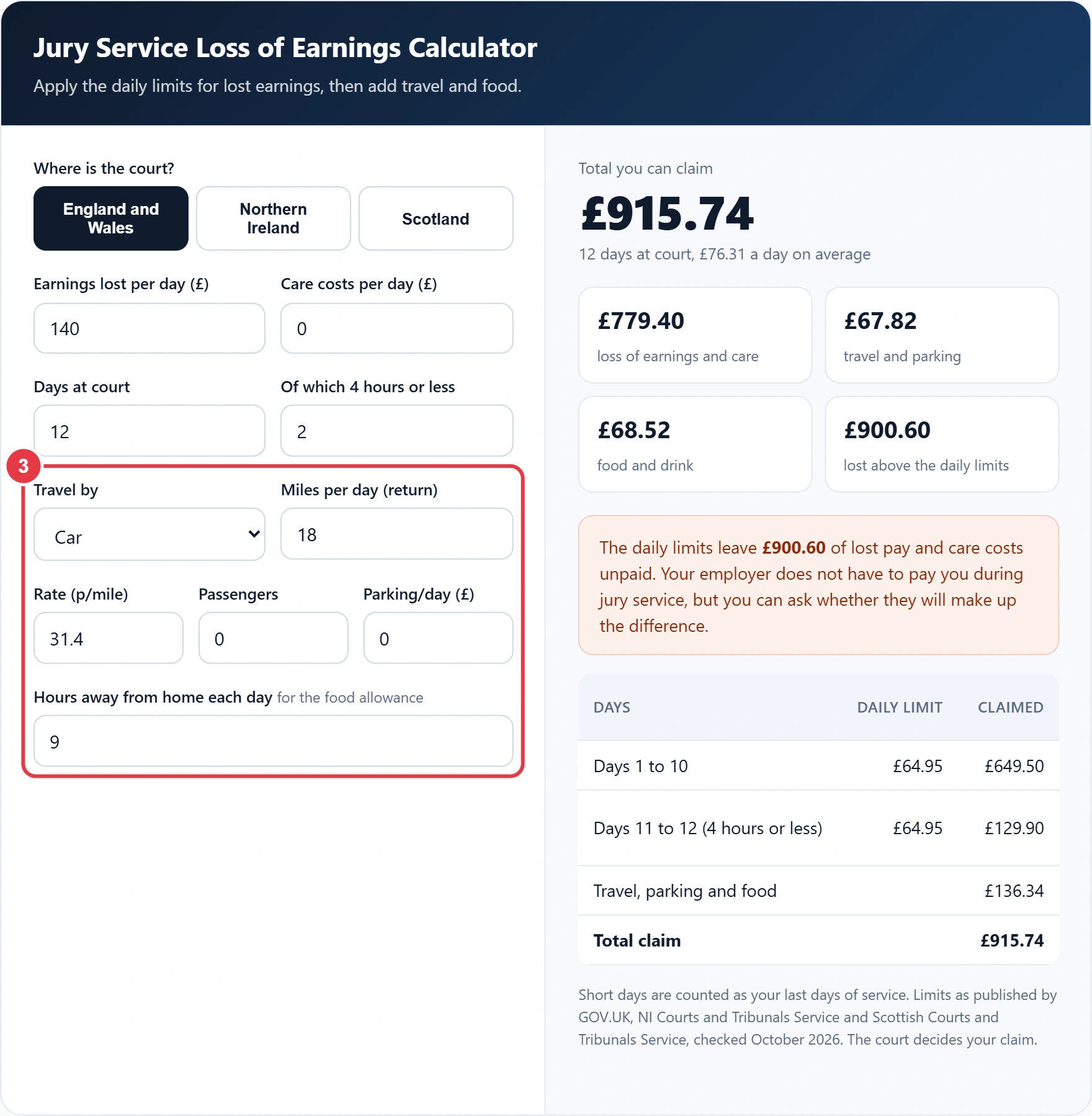Click the Miles per day input

[x=397, y=534]
